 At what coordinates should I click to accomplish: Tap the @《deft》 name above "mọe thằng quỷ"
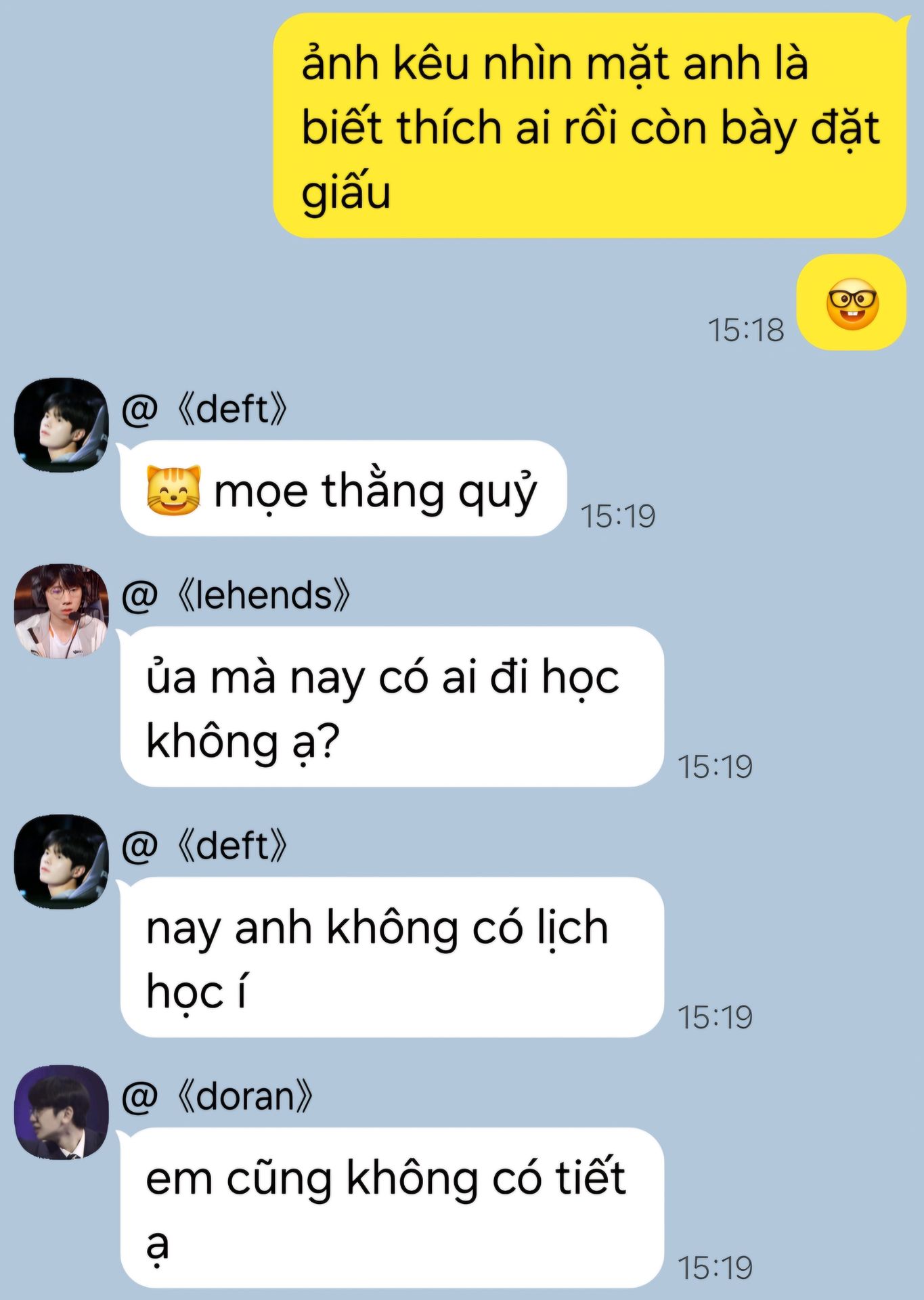204,409
